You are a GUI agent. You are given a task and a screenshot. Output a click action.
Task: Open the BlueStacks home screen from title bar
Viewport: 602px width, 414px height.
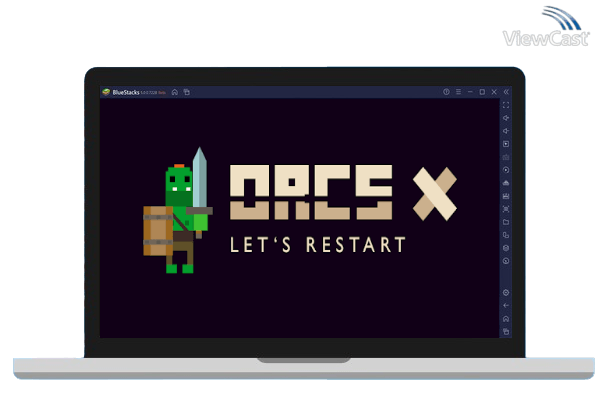[175, 92]
